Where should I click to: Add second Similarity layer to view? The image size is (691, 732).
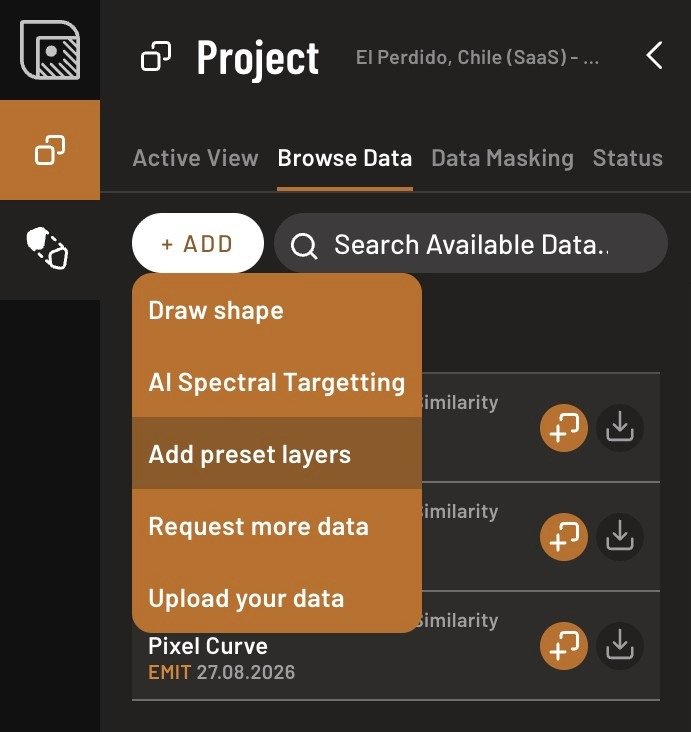564,537
